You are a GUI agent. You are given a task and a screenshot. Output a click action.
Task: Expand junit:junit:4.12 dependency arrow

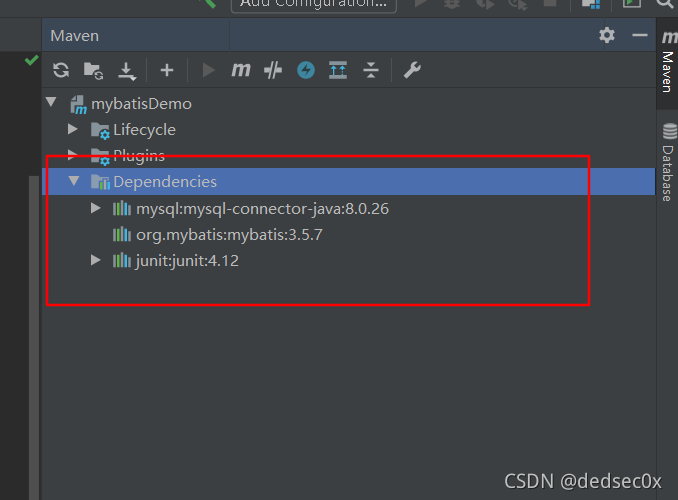pos(96,260)
